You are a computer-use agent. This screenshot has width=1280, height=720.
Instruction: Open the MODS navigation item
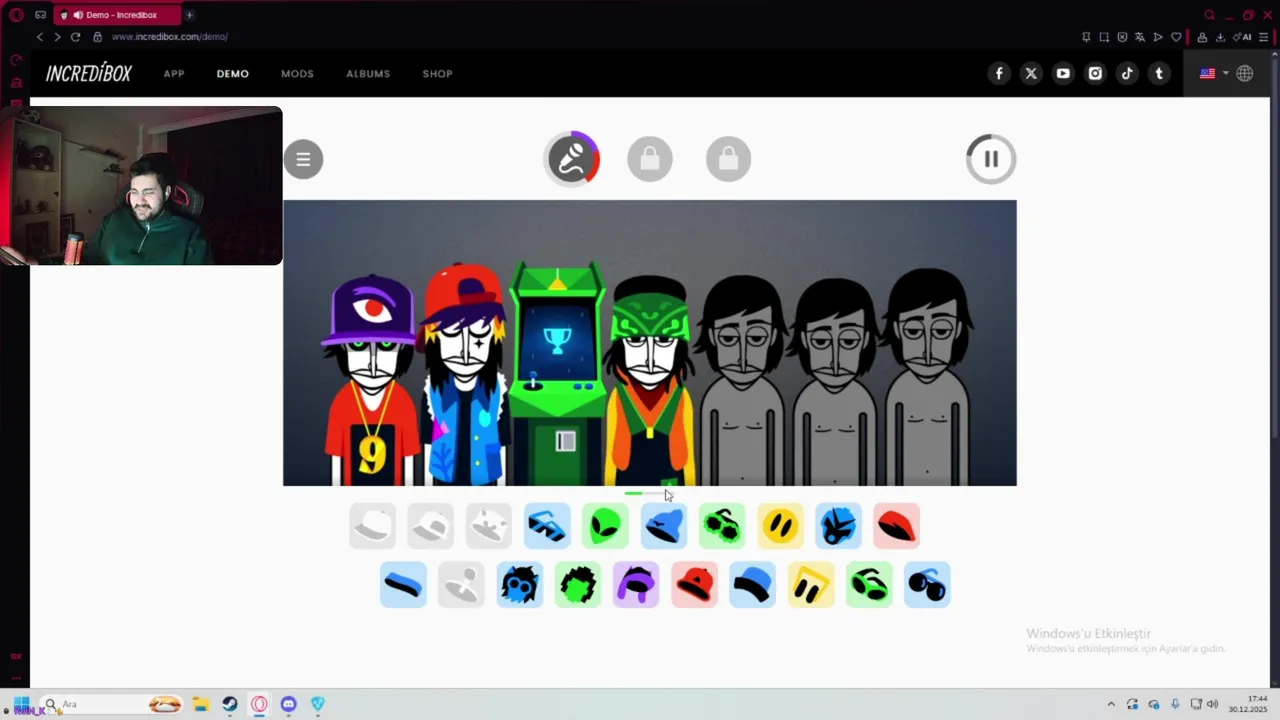(297, 74)
